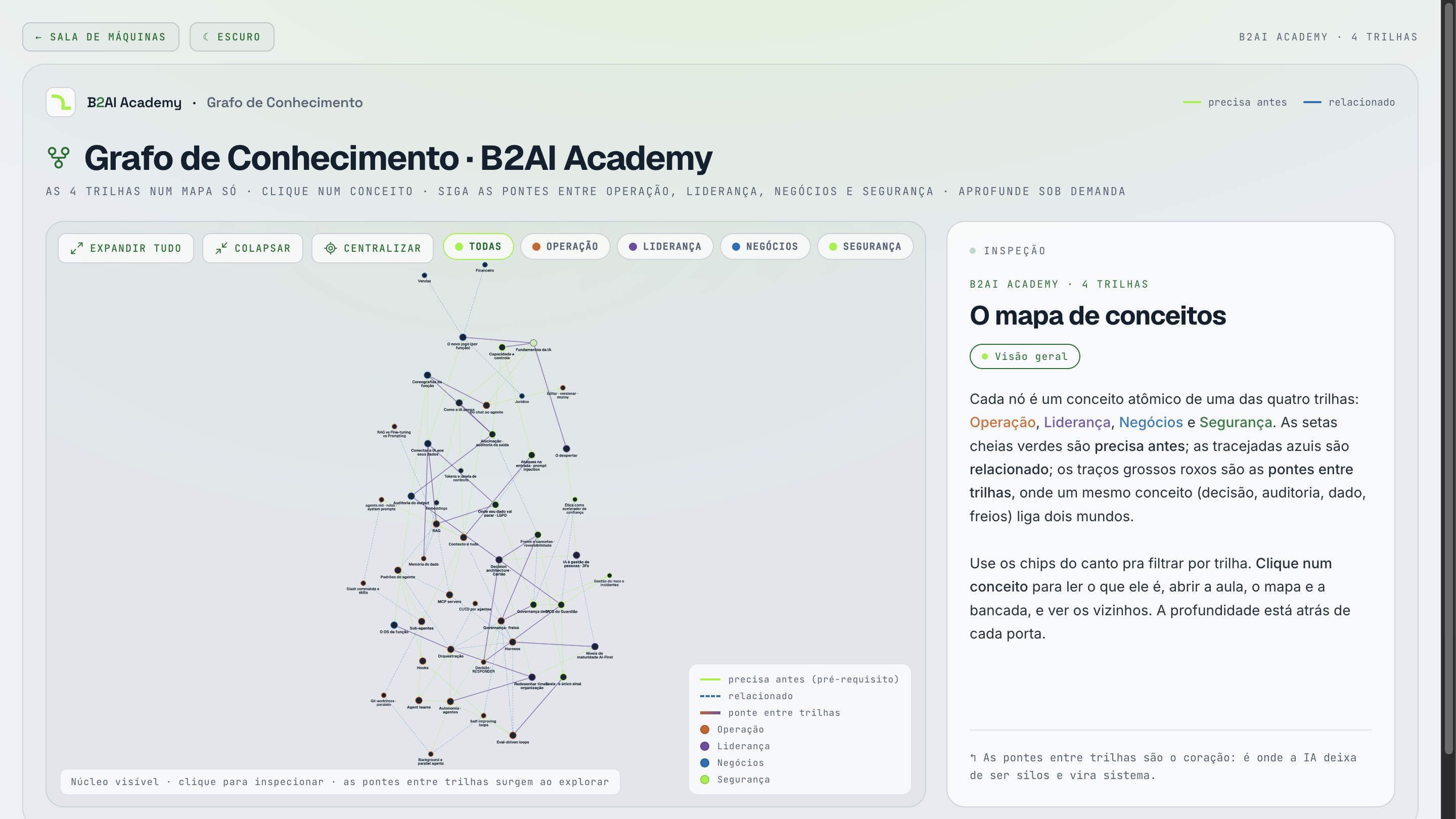Image resolution: width=1456 pixels, height=819 pixels.
Task: Filter the graph by Operação
Action: click(565, 246)
